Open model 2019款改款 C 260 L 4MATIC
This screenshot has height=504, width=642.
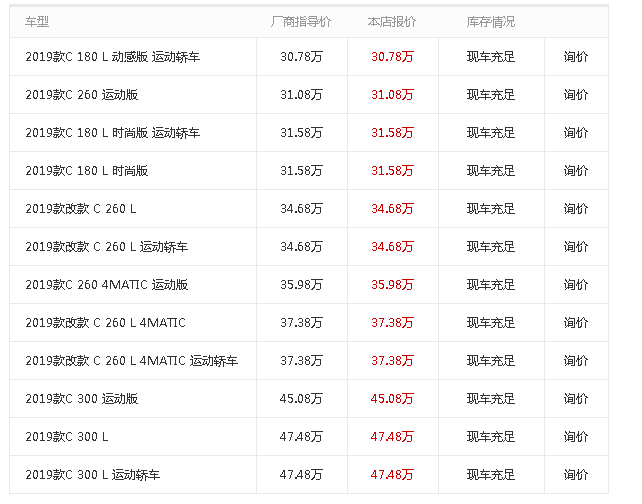pos(105,323)
